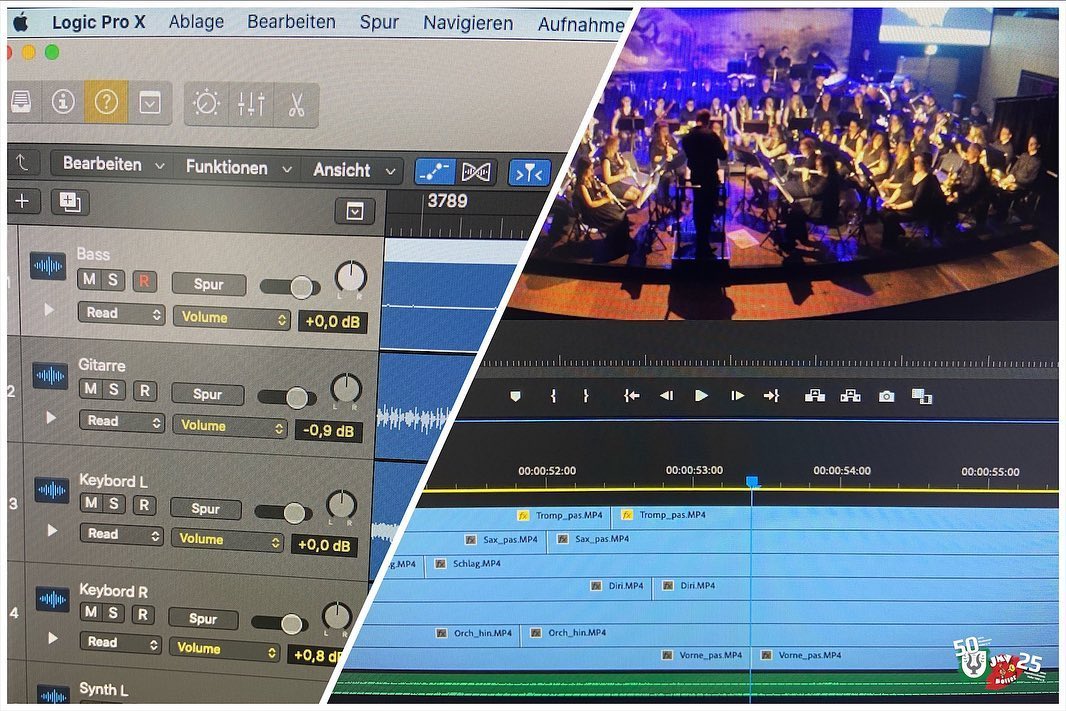
Task: Click the Inspector info icon
Action: pyautogui.click(x=63, y=101)
